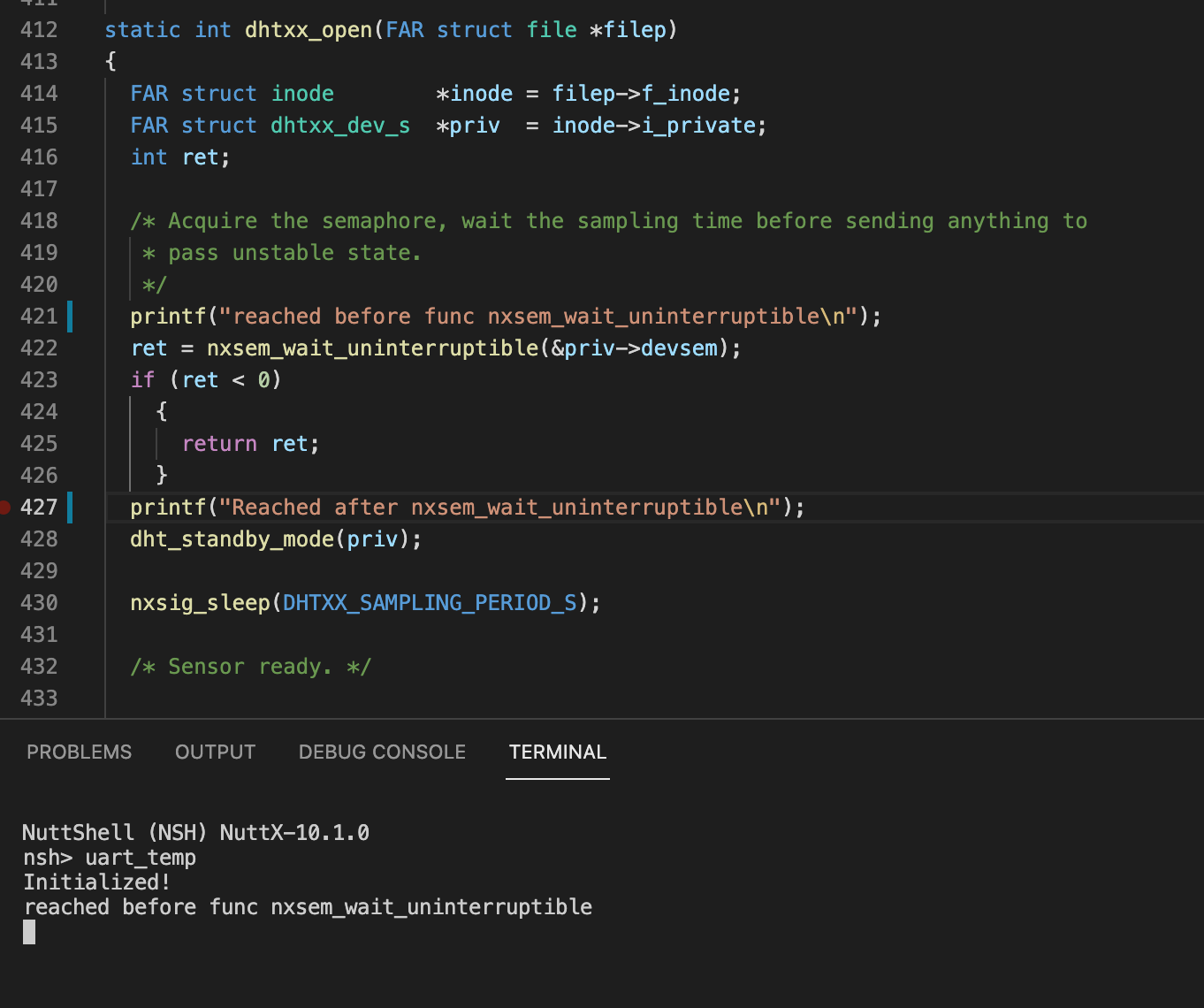Click 'Acquire the semaphore' comment line
Image resolution: width=1204 pixels, height=1008 pixels.
pyautogui.click(x=609, y=221)
